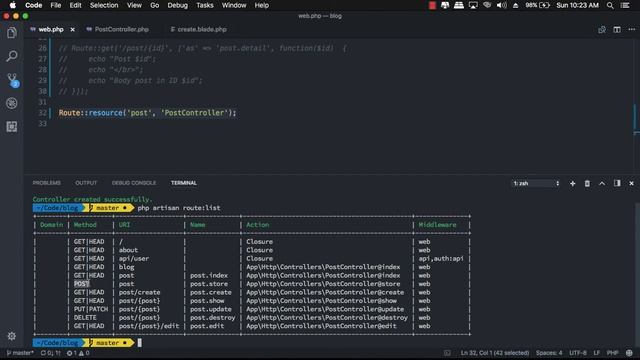Open the Debug view in activity bar
Viewport: 640px width, 360px height.
tap(11, 103)
